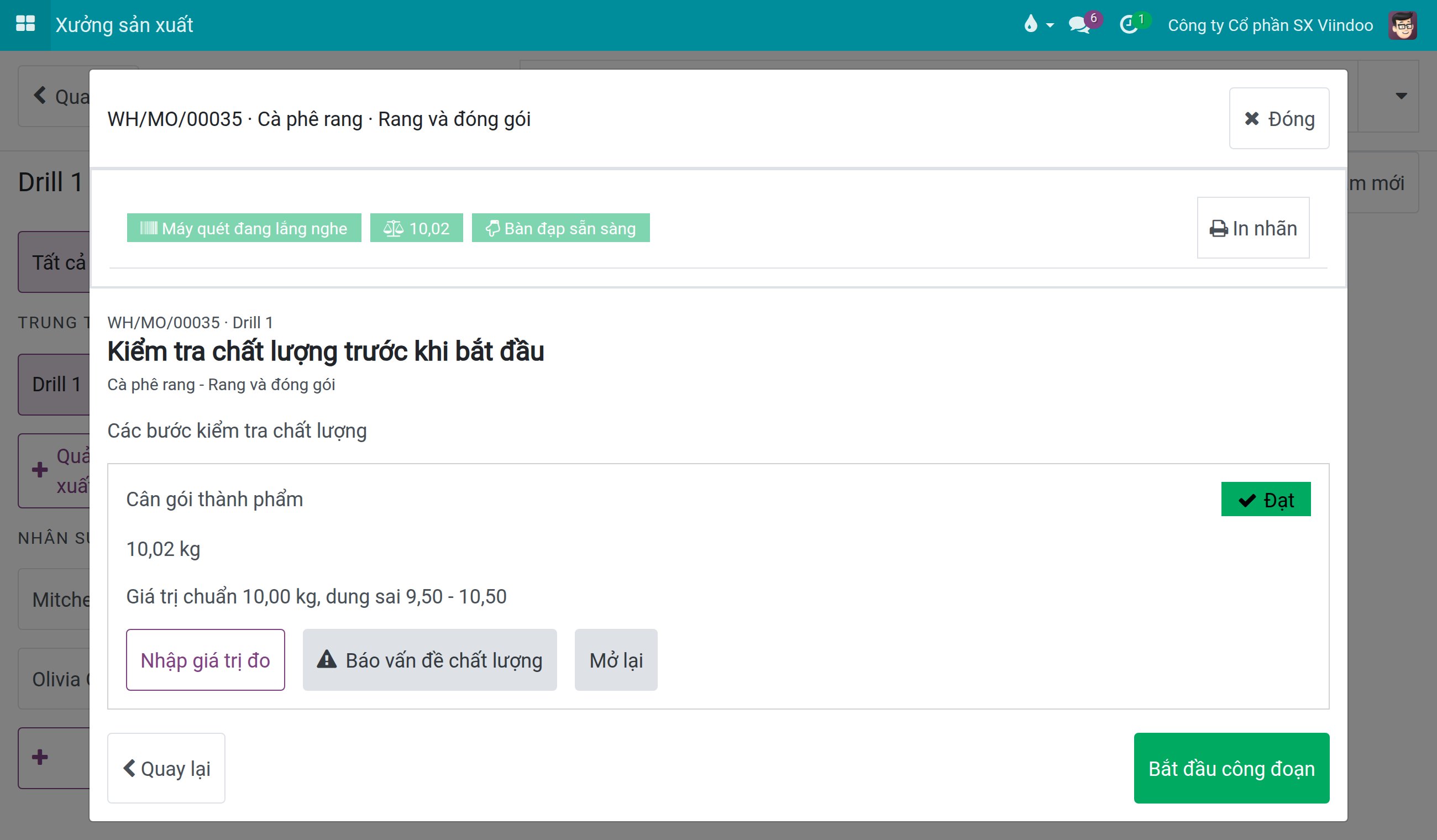
Task: Click the WH/MO/00035 · Drill 1 text
Action: click(x=190, y=322)
